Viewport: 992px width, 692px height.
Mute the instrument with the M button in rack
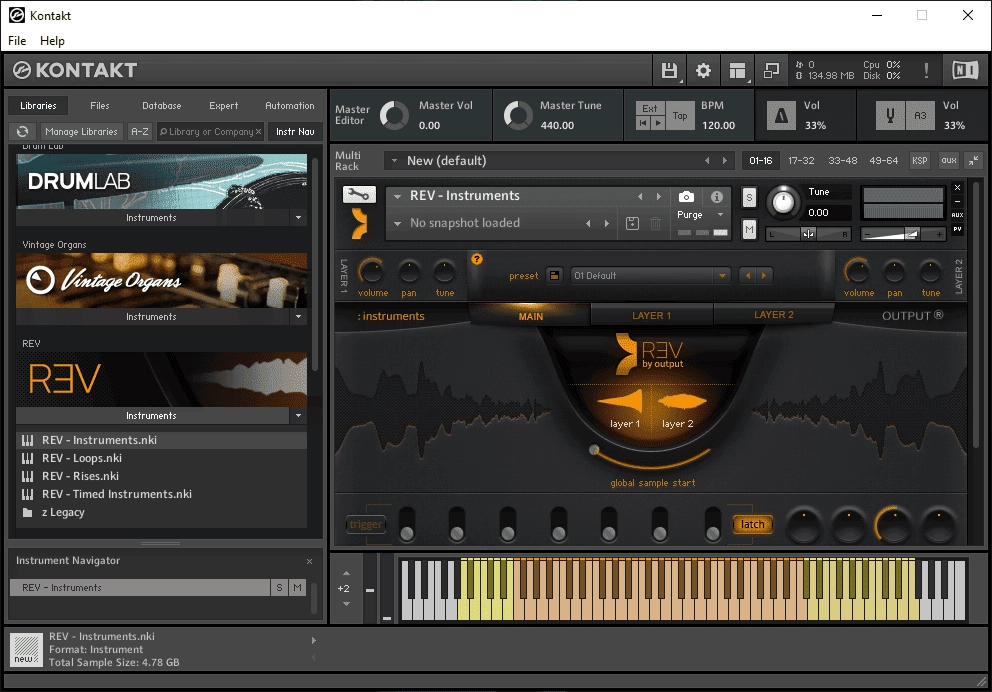(x=749, y=229)
